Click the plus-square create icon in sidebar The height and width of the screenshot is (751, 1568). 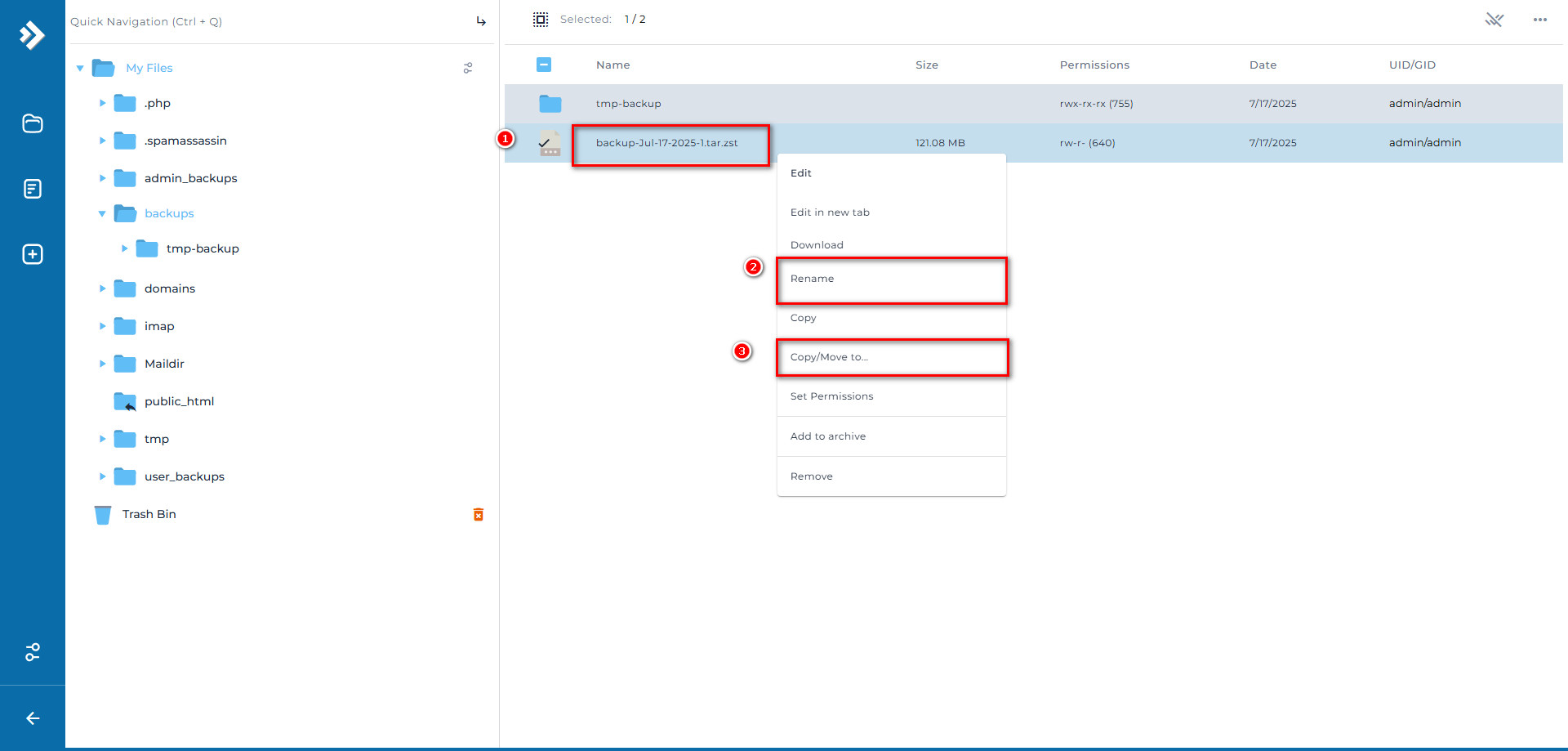32,254
